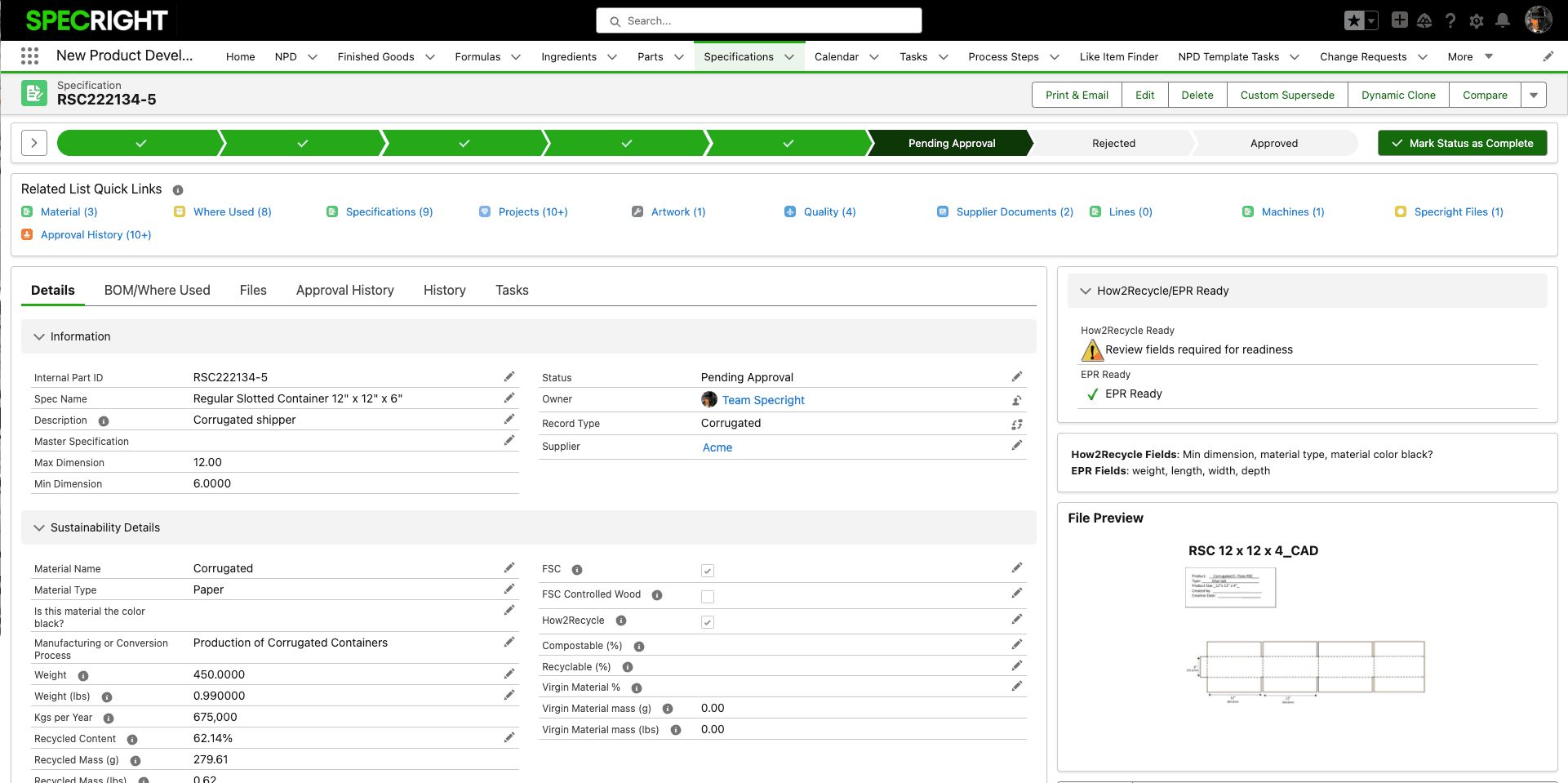This screenshot has height=783, width=1568.
Task: Click the Custom Supersede button
Action: click(1287, 95)
